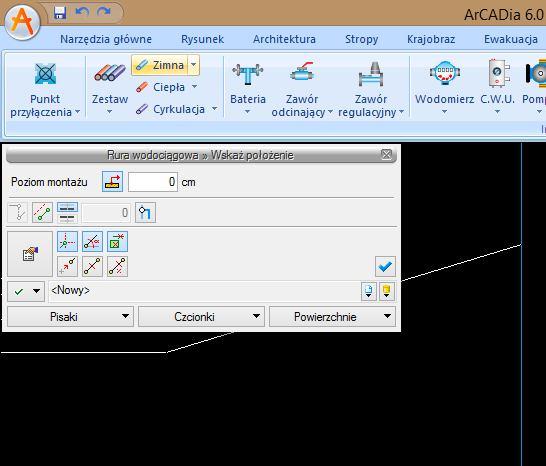Image resolution: width=546 pixels, height=466 pixels.
Task: Expand the Pisaki dropdown
Action: [70, 317]
